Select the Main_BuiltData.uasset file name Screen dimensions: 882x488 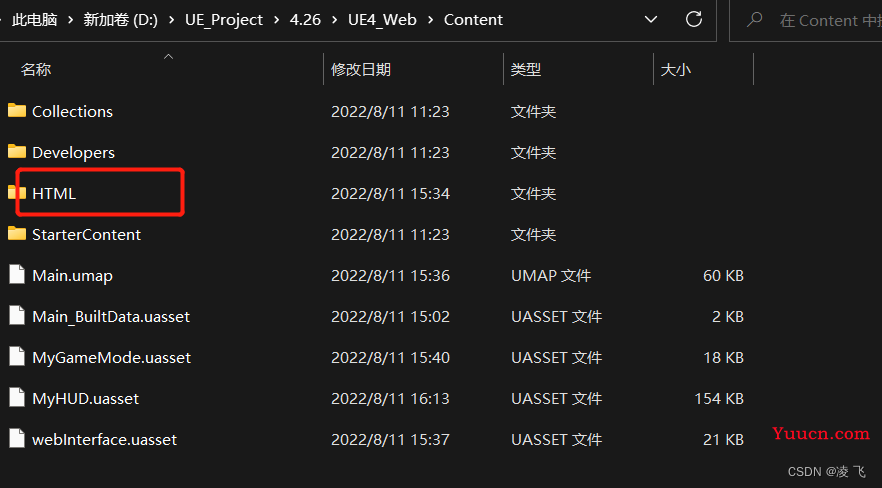111,317
